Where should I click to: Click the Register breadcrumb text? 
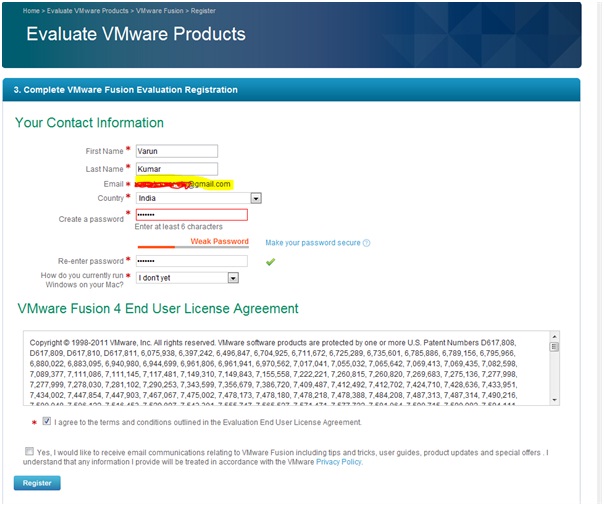[x=203, y=11]
